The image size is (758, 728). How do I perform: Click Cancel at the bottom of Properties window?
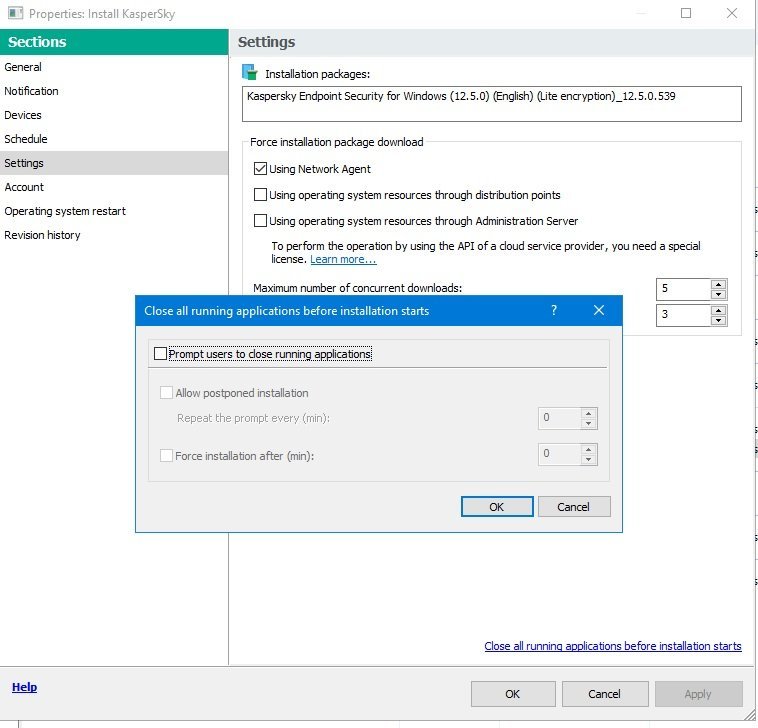coord(605,694)
